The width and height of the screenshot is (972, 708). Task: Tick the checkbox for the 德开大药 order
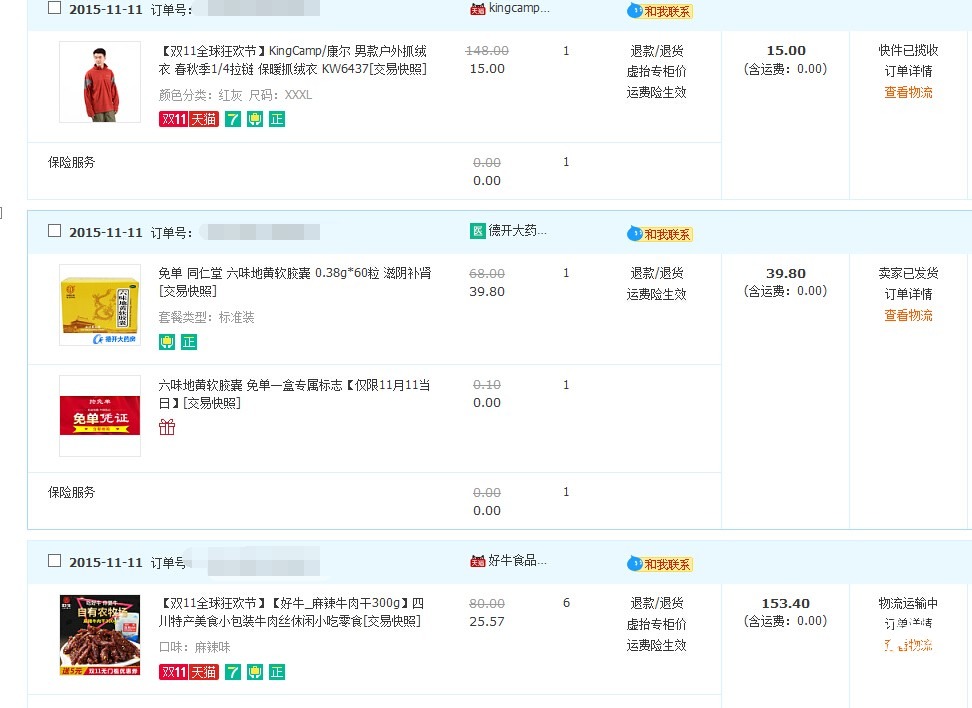pyautogui.click(x=55, y=231)
